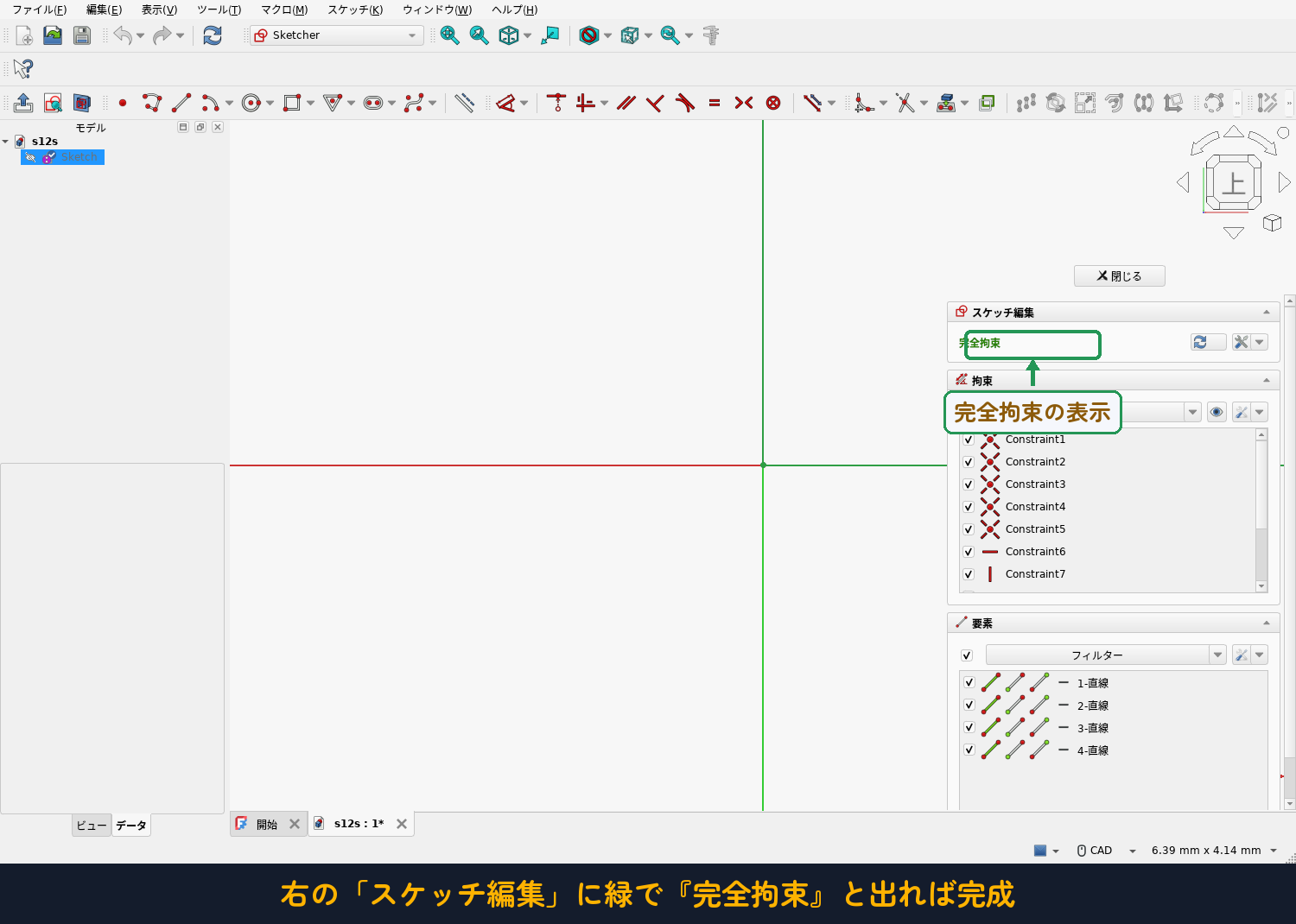Leave the sketch with the exit icon
Screen dimensions: 1296x924
(x=23, y=103)
